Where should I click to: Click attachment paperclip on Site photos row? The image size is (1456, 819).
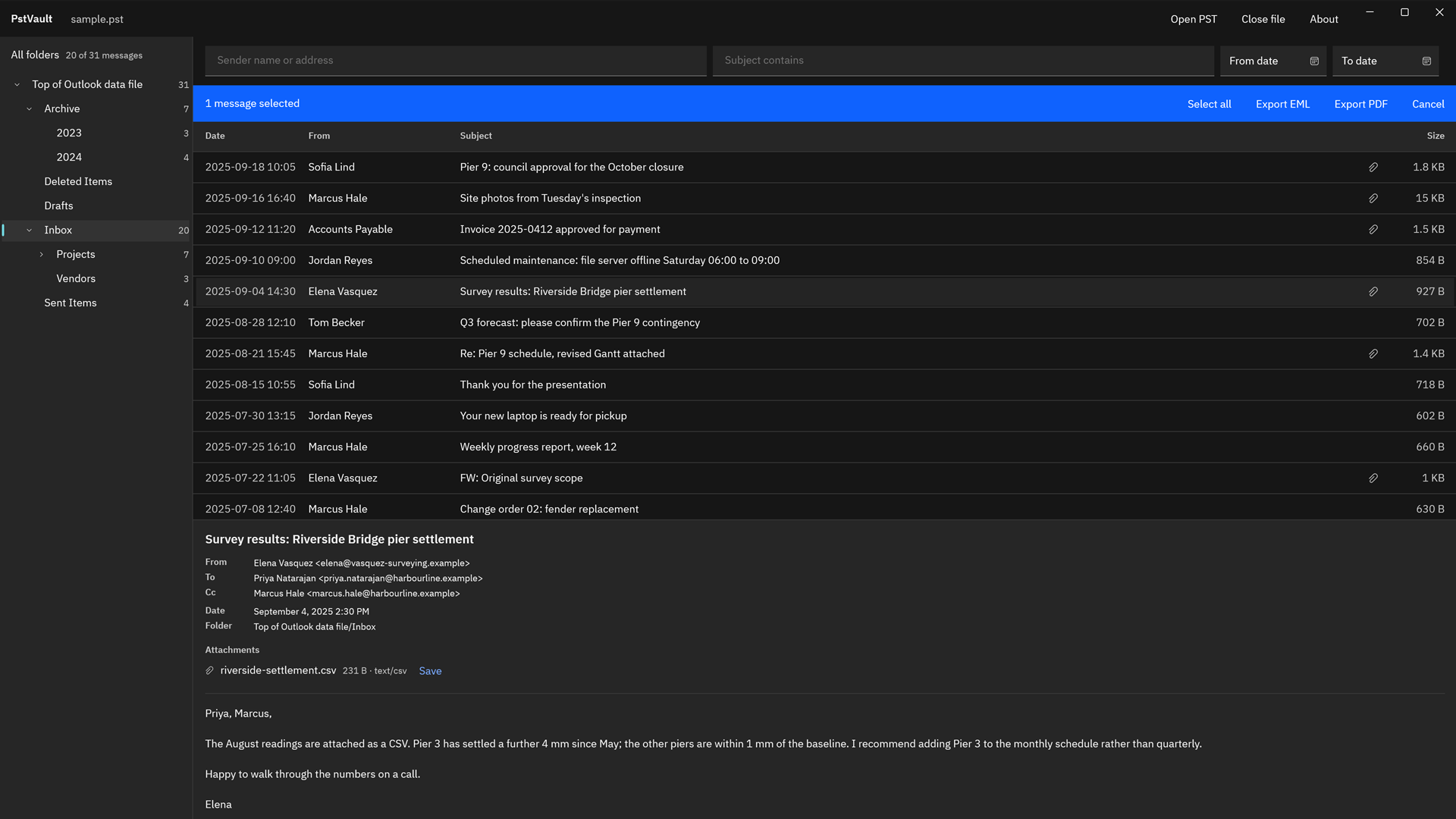(x=1373, y=198)
